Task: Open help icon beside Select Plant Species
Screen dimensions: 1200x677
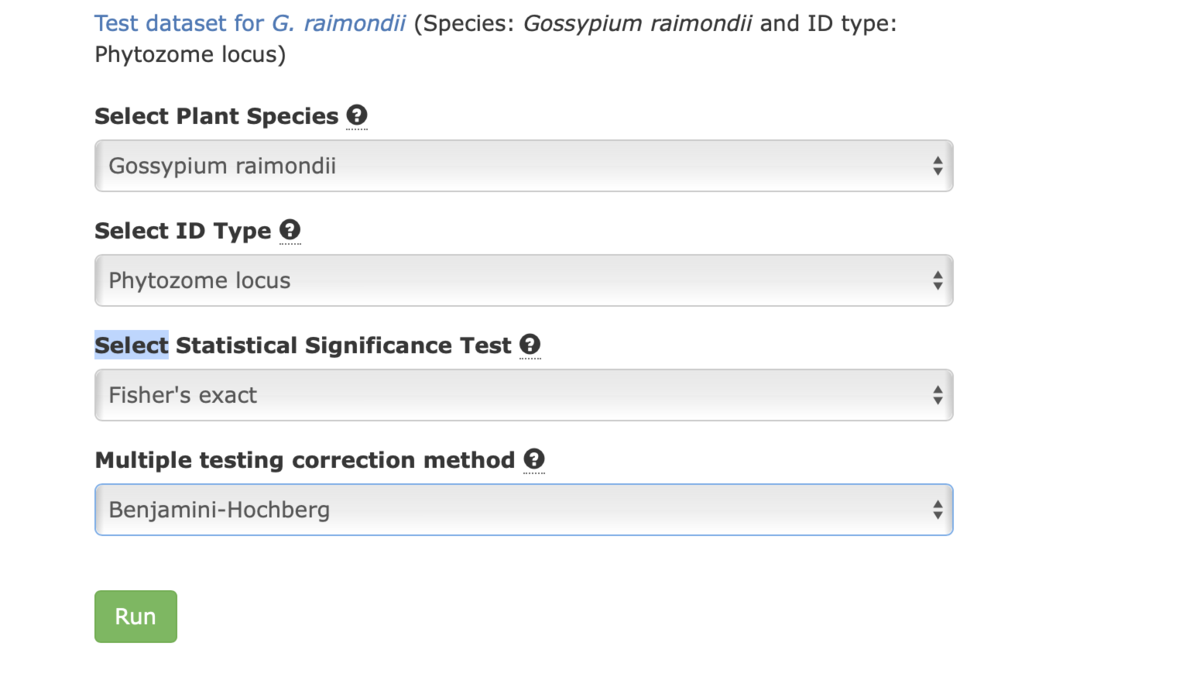Action: coord(357,115)
